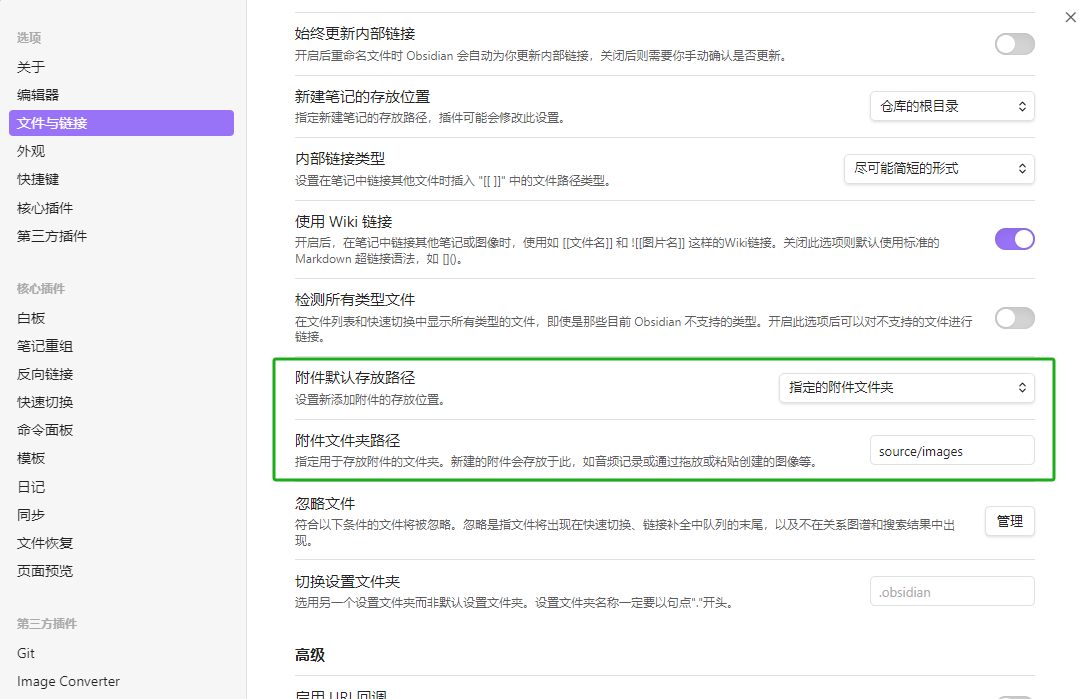
Task: Open the 附件默认存放路径 dropdown
Action: coord(906,387)
